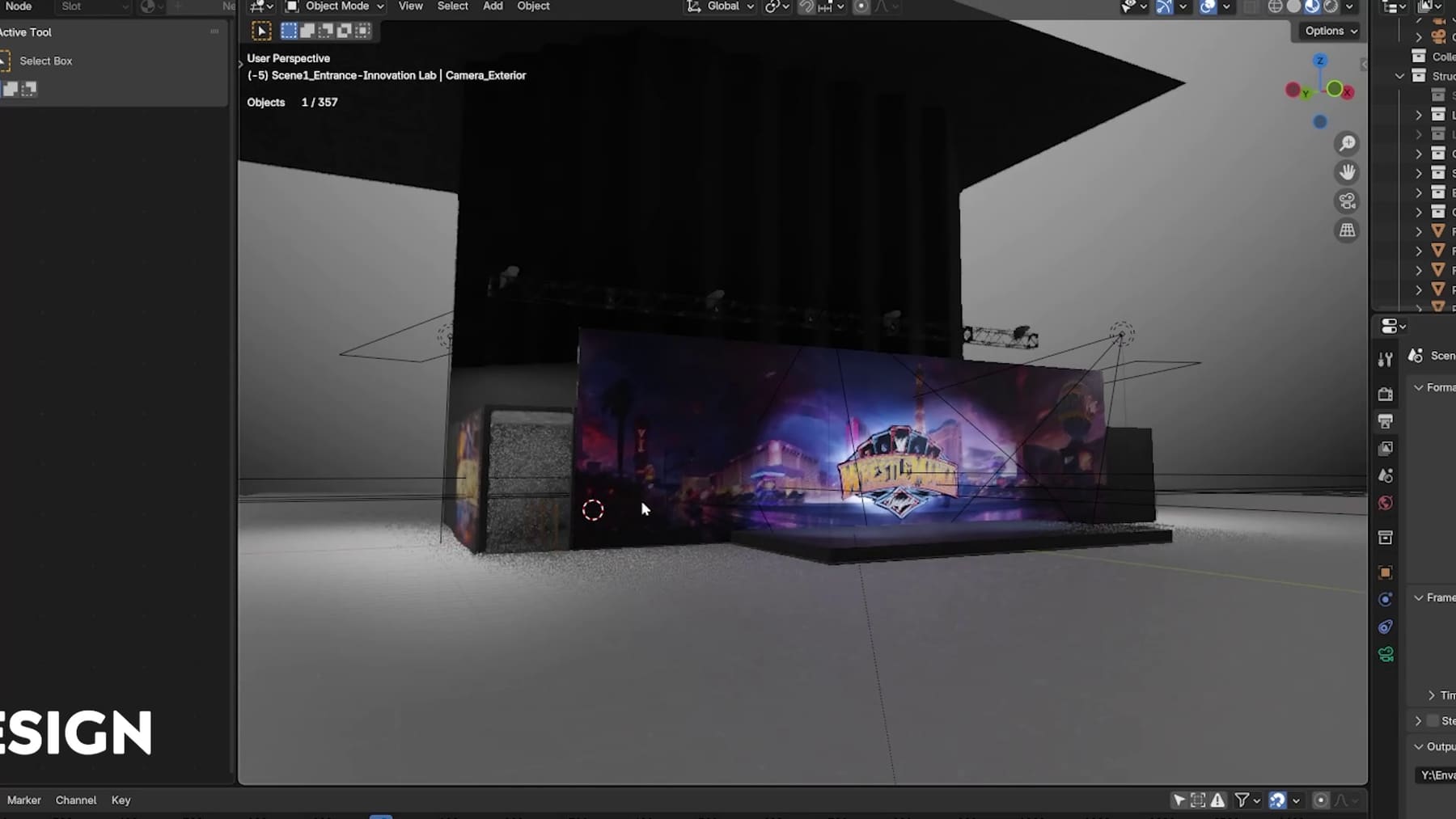
Task: Switch to Material Preview viewport shading
Action: coord(1312,6)
